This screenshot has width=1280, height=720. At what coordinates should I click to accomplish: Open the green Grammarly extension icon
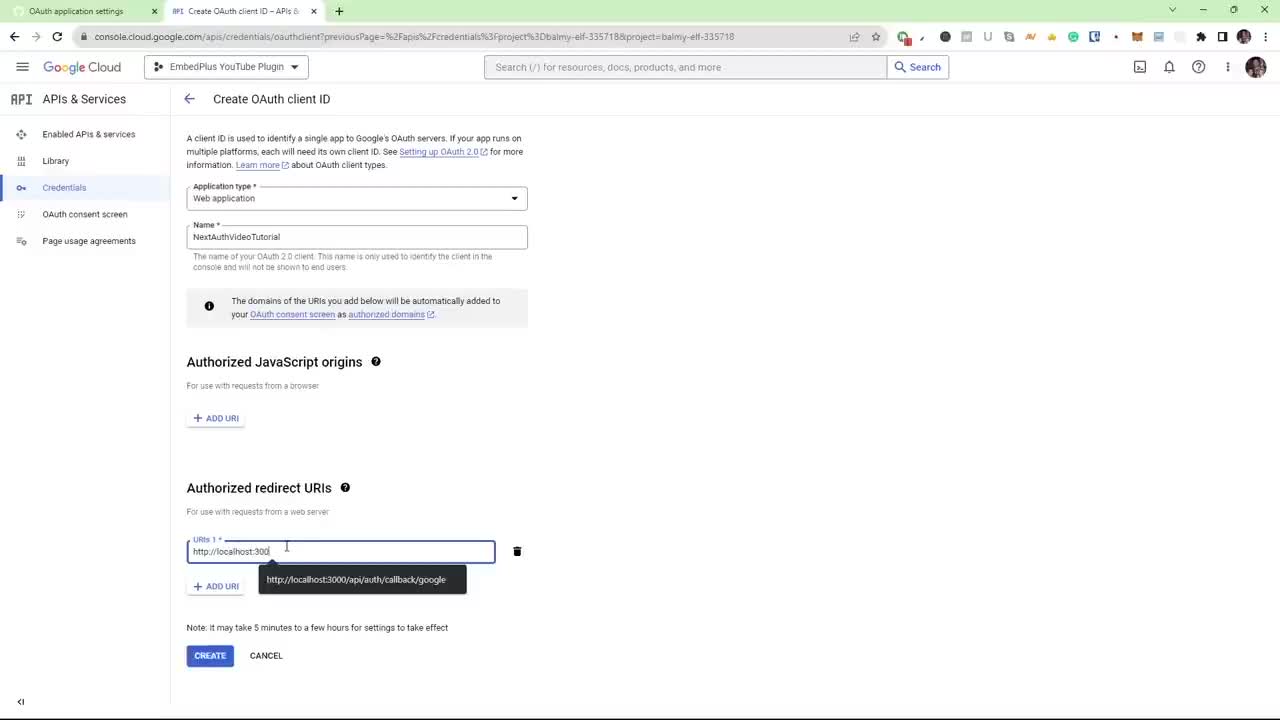coord(1073,37)
